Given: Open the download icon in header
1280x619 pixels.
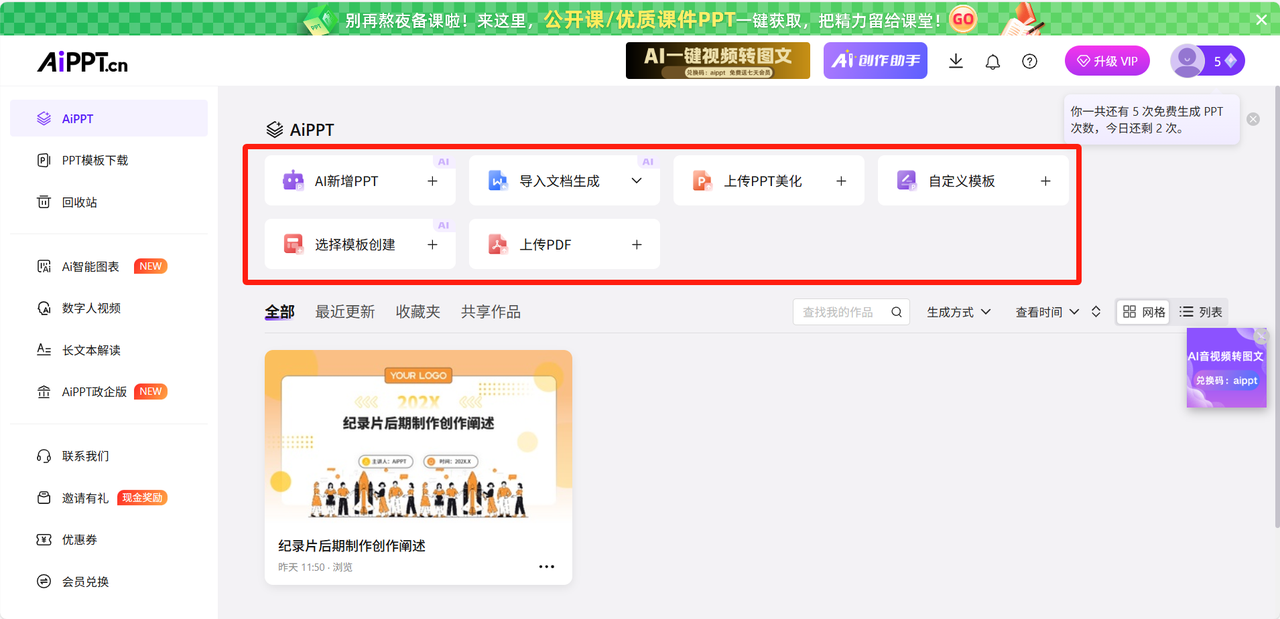Looking at the screenshot, I should (x=956, y=61).
